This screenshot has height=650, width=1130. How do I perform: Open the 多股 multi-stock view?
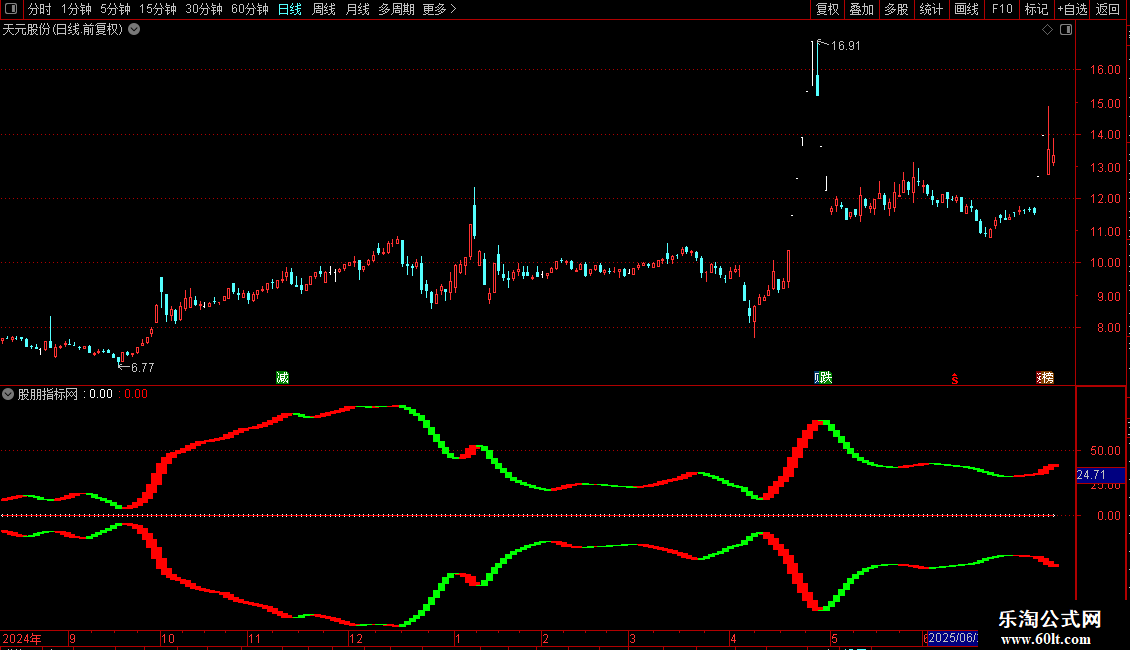coord(896,9)
